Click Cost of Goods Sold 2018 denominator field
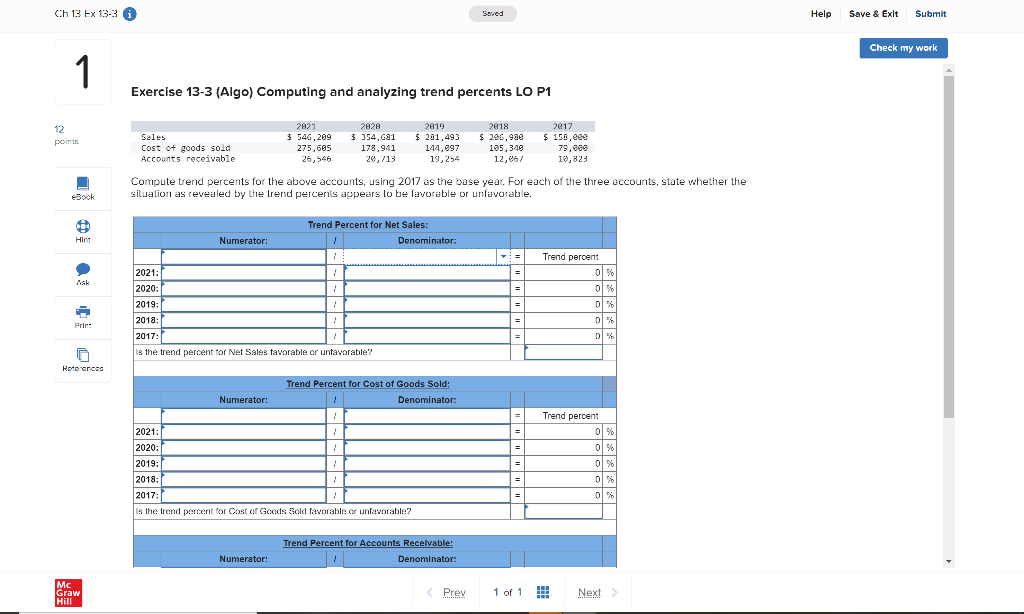1024x614 pixels. click(x=427, y=479)
